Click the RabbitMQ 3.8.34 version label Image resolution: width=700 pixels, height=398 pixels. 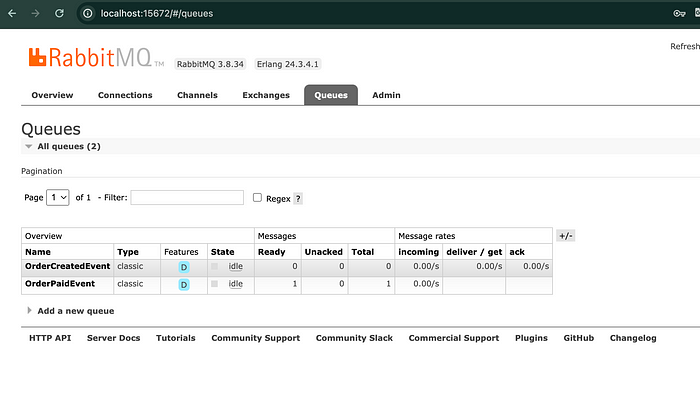(x=210, y=64)
